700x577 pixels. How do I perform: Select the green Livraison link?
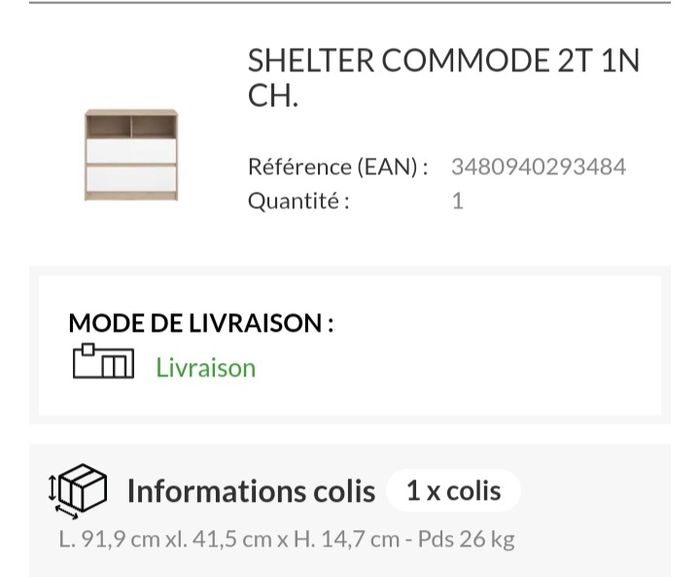(x=205, y=368)
